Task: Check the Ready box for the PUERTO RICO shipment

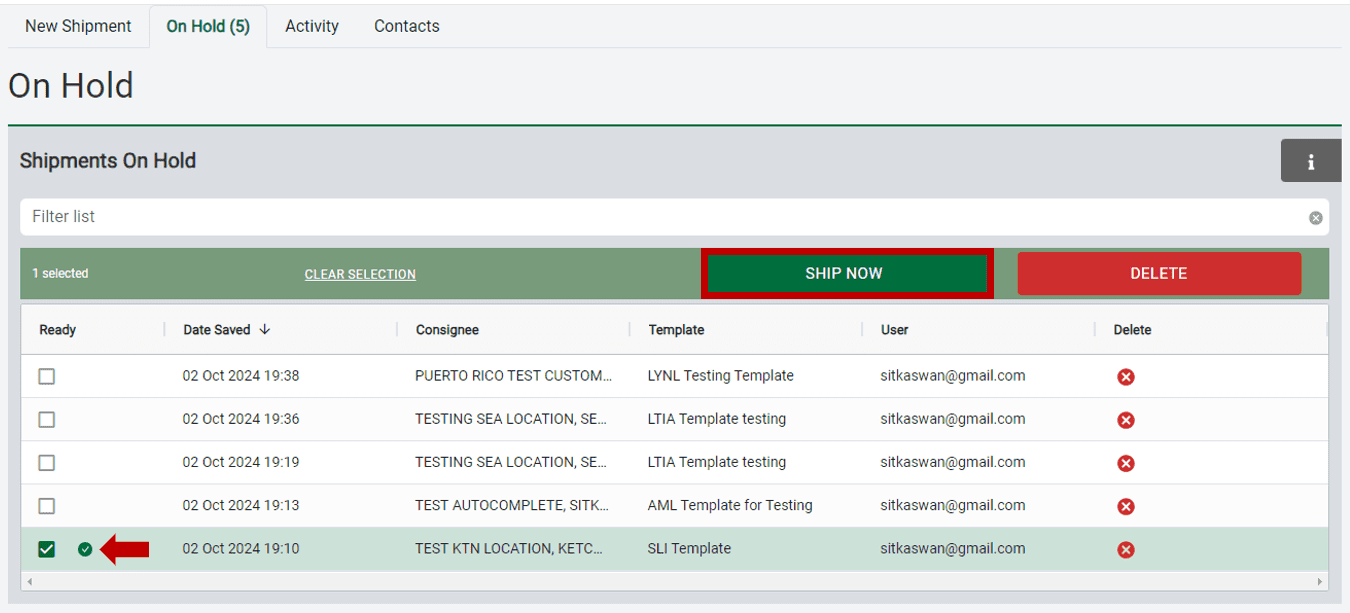Action: 46,375
